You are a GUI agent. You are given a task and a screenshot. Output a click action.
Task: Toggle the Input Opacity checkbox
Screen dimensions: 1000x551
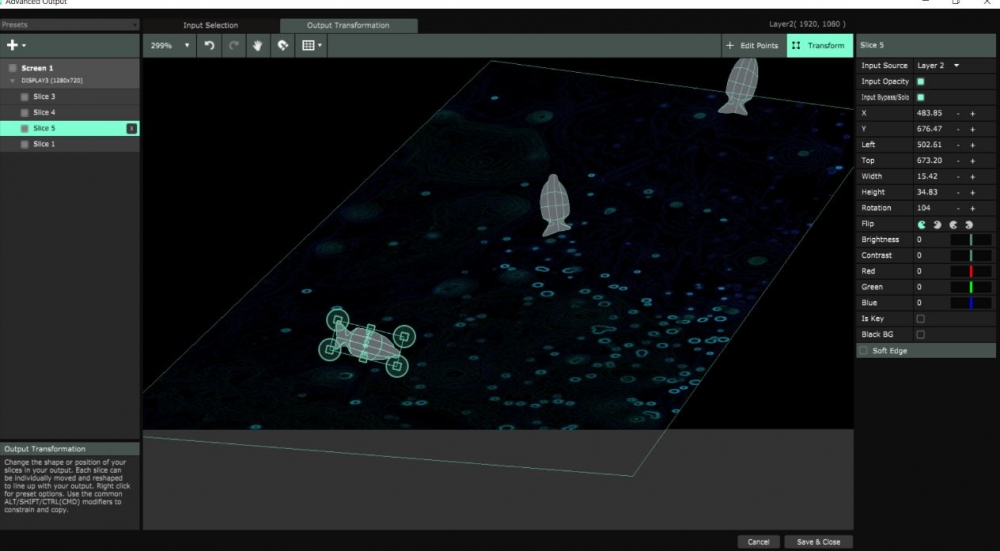[x=921, y=82]
